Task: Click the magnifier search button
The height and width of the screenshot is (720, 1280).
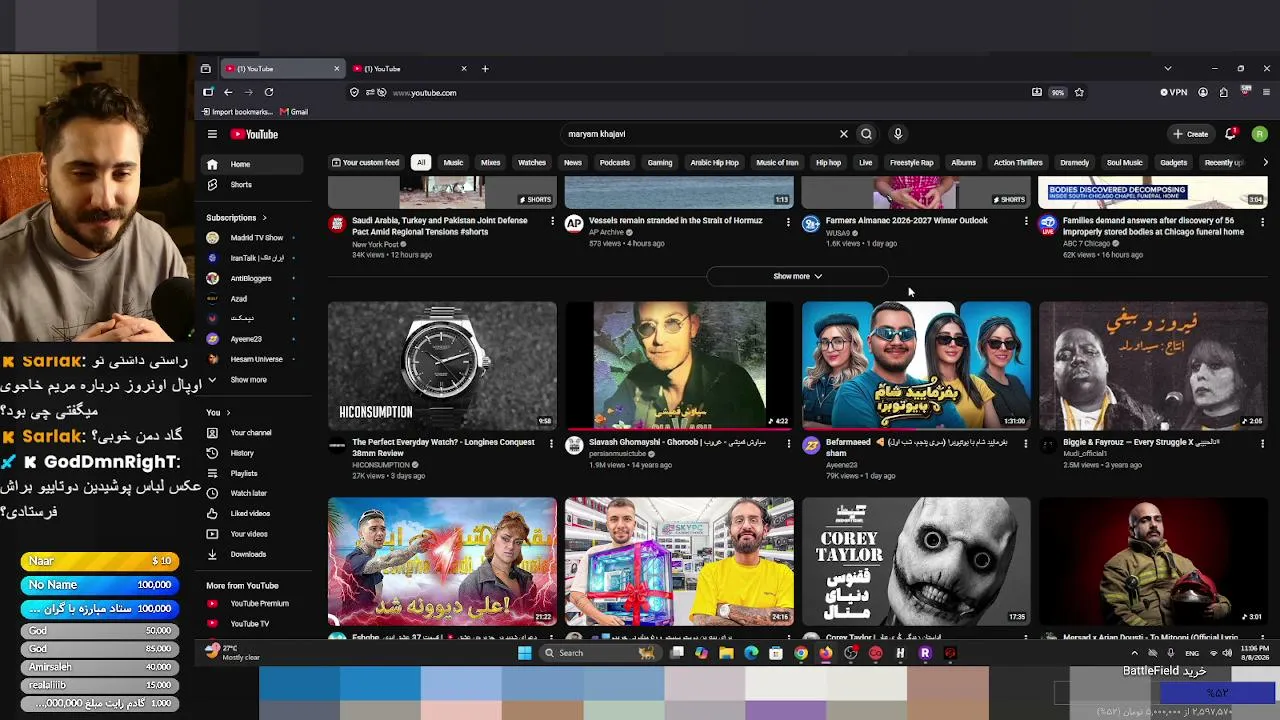Action: point(867,134)
